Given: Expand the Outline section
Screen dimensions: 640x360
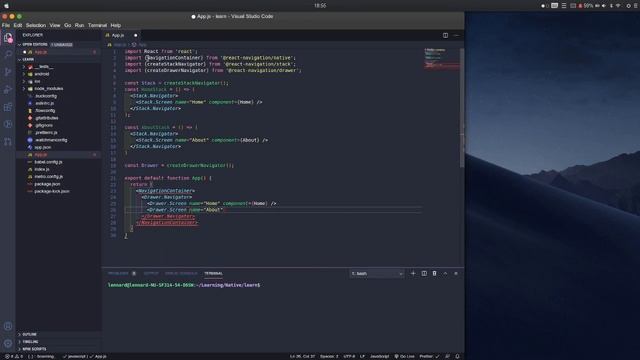Looking at the screenshot, I should tap(59, 334).
